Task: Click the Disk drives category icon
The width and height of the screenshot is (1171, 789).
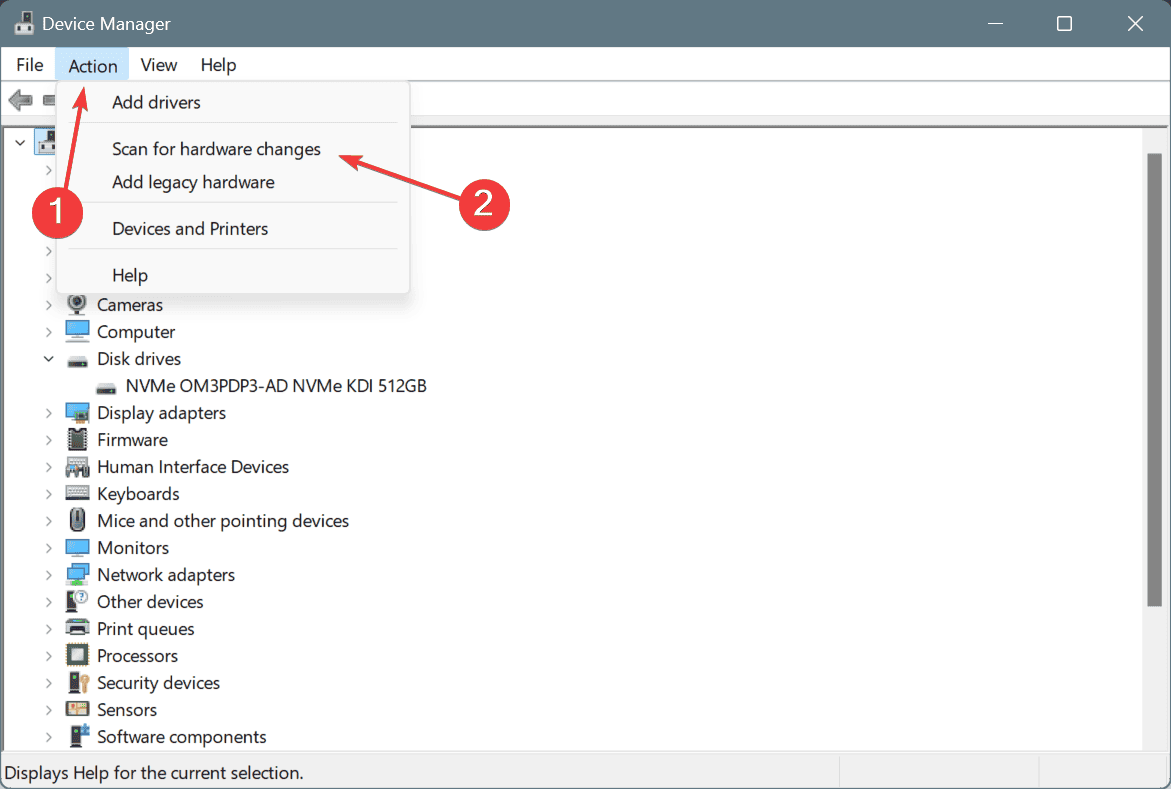Action: pos(77,362)
